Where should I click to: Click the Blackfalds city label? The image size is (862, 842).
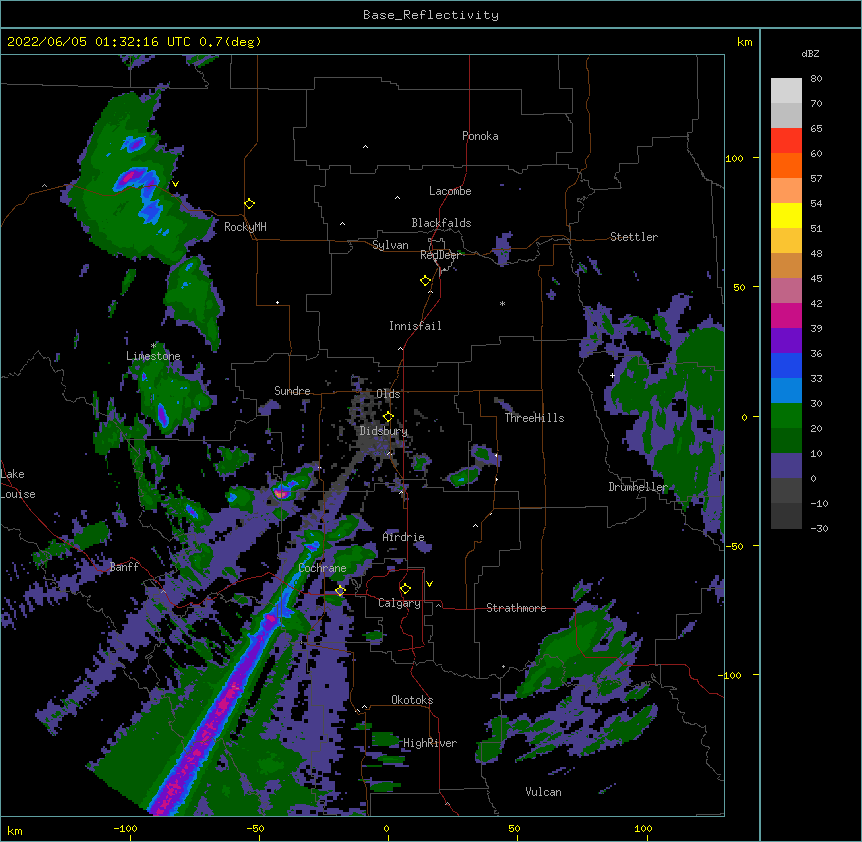[x=441, y=223]
